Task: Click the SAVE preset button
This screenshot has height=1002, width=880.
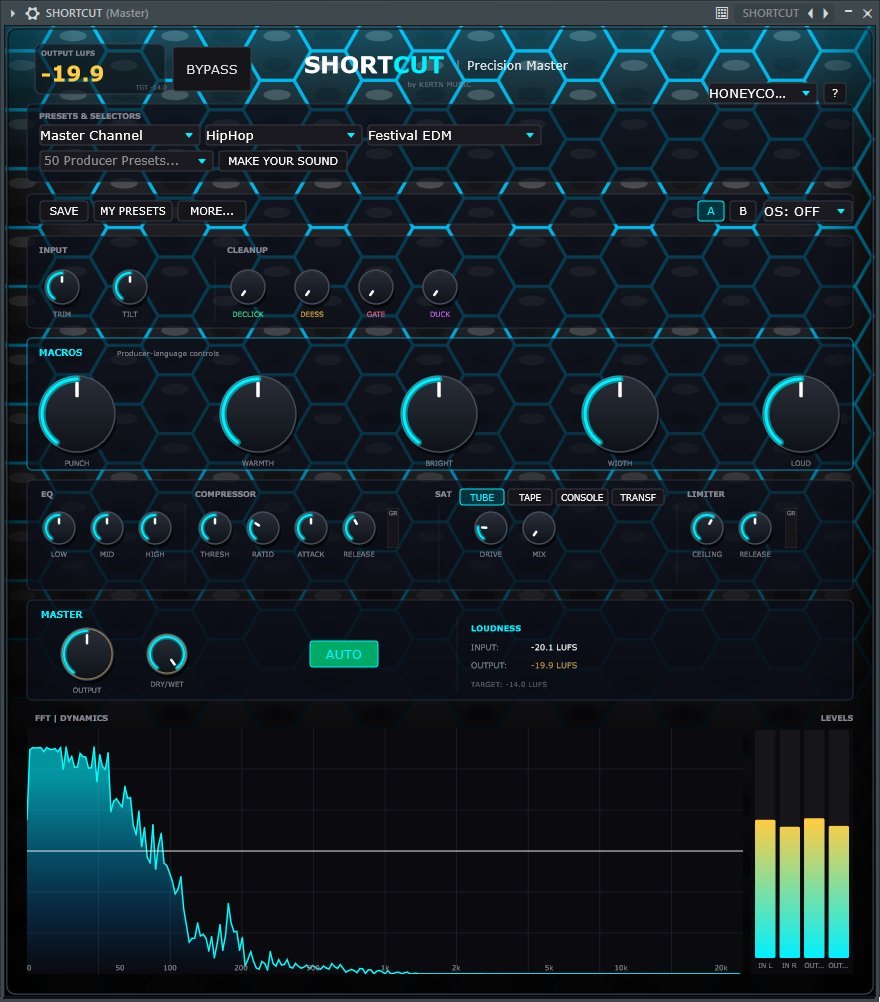Action: pos(64,211)
